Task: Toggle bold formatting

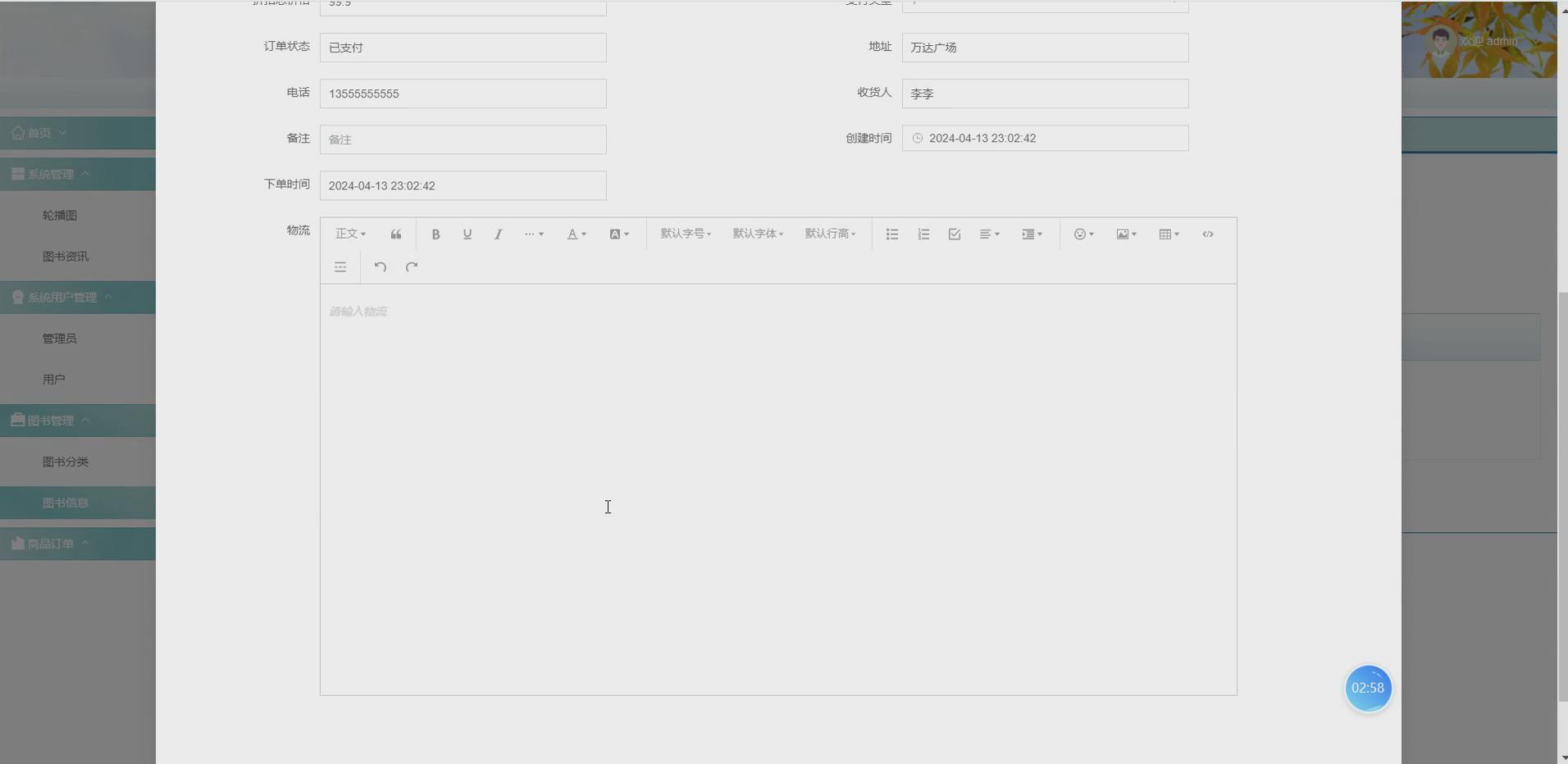Action: click(x=435, y=234)
